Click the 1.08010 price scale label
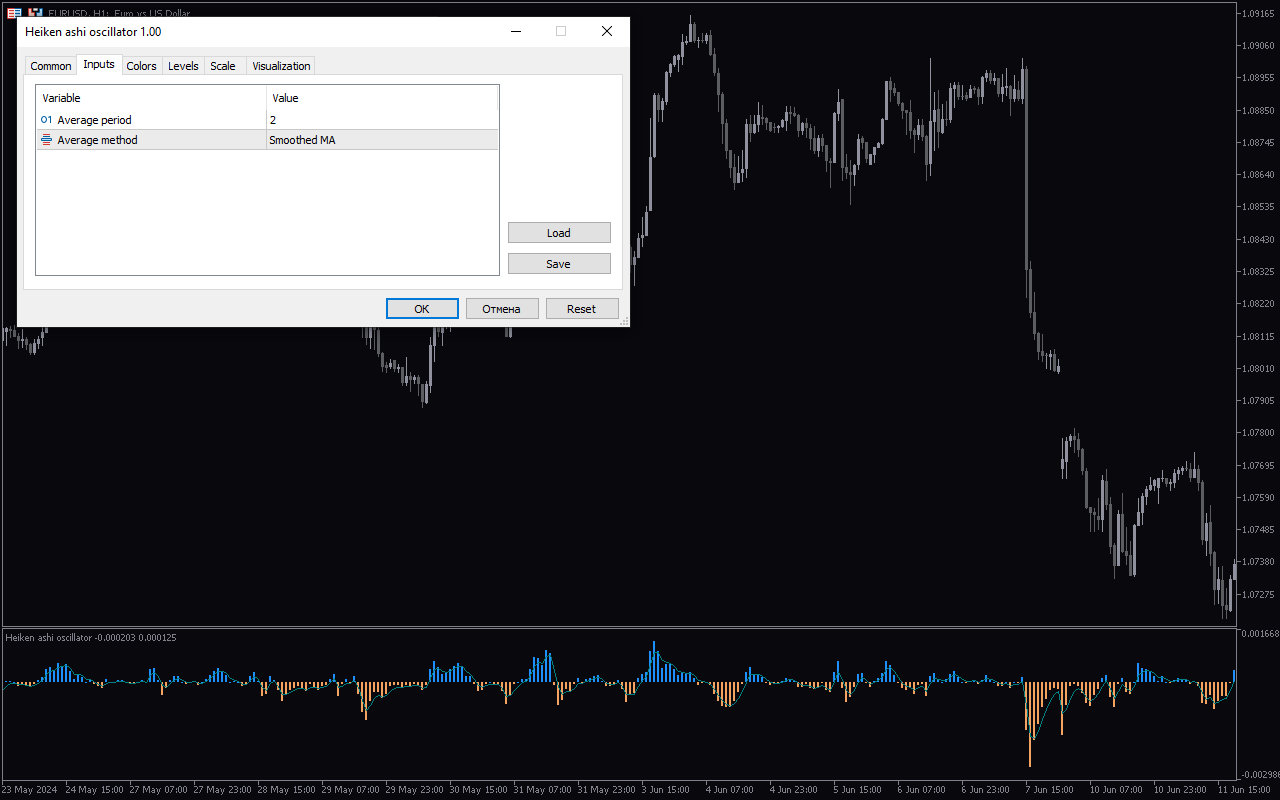The image size is (1280, 800). click(x=1257, y=368)
